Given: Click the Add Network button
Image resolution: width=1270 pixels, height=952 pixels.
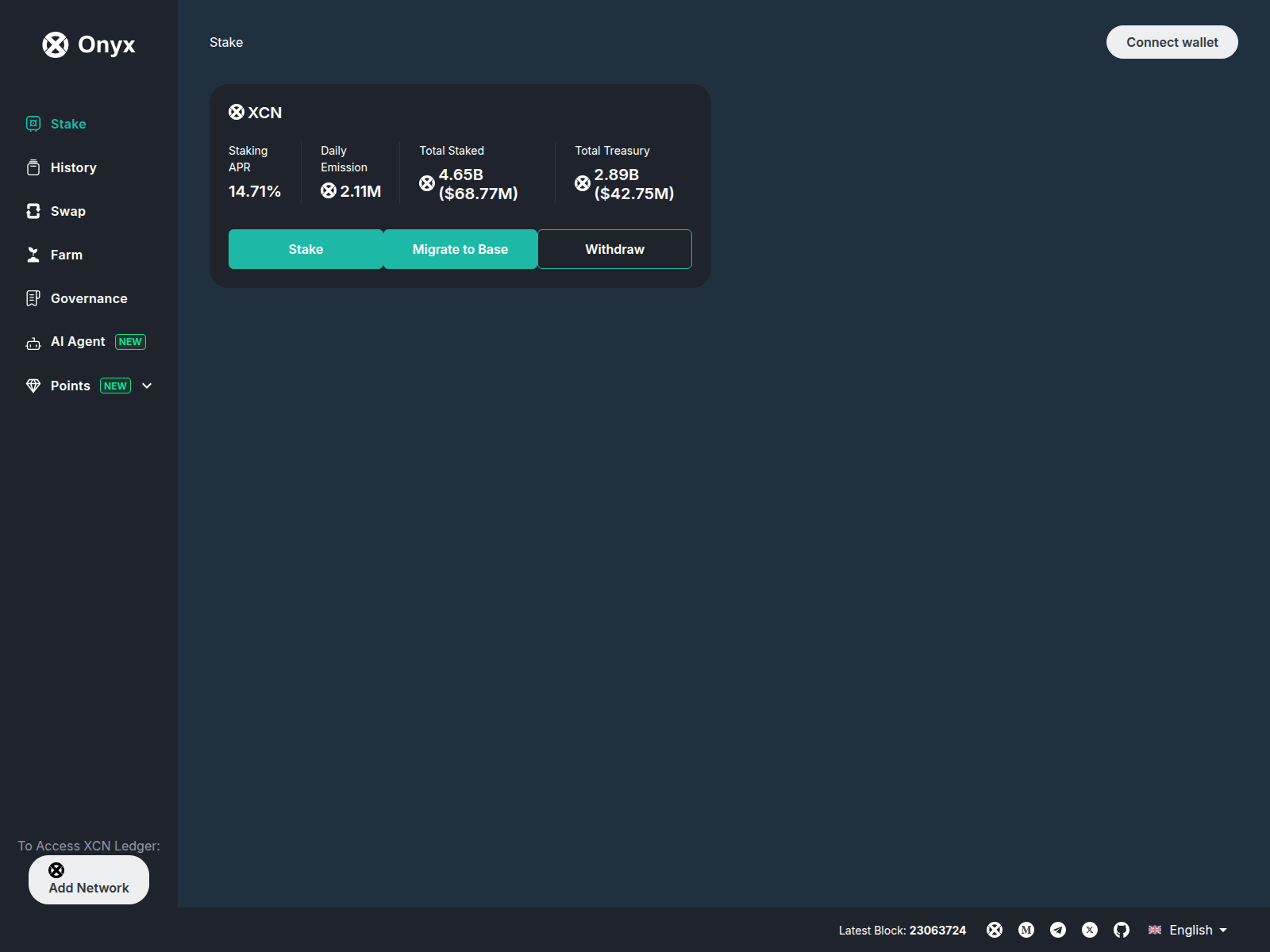Looking at the screenshot, I should click(89, 880).
